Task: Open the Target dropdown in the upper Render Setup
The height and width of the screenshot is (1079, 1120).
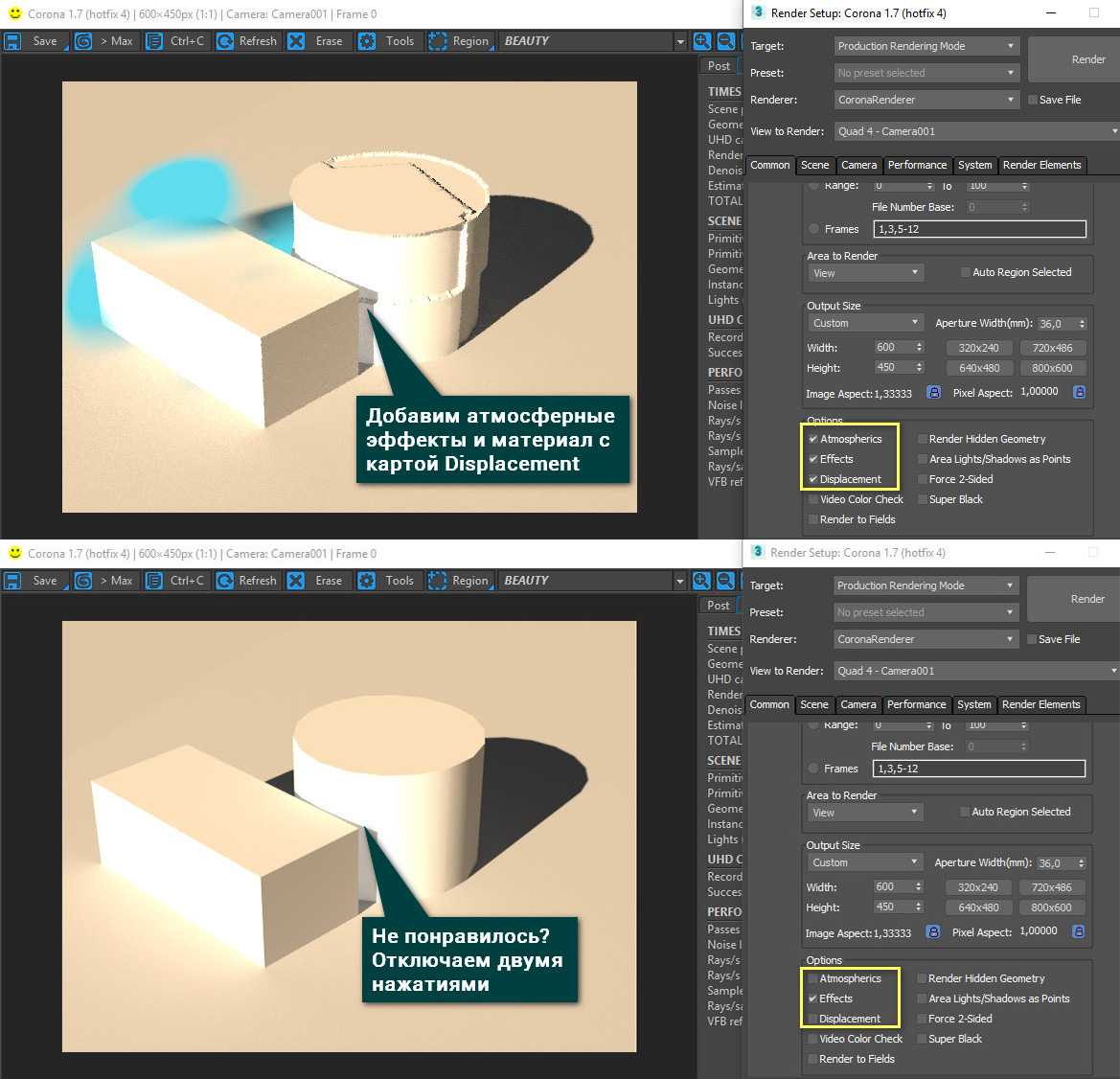Action: [x=926, y=46]
